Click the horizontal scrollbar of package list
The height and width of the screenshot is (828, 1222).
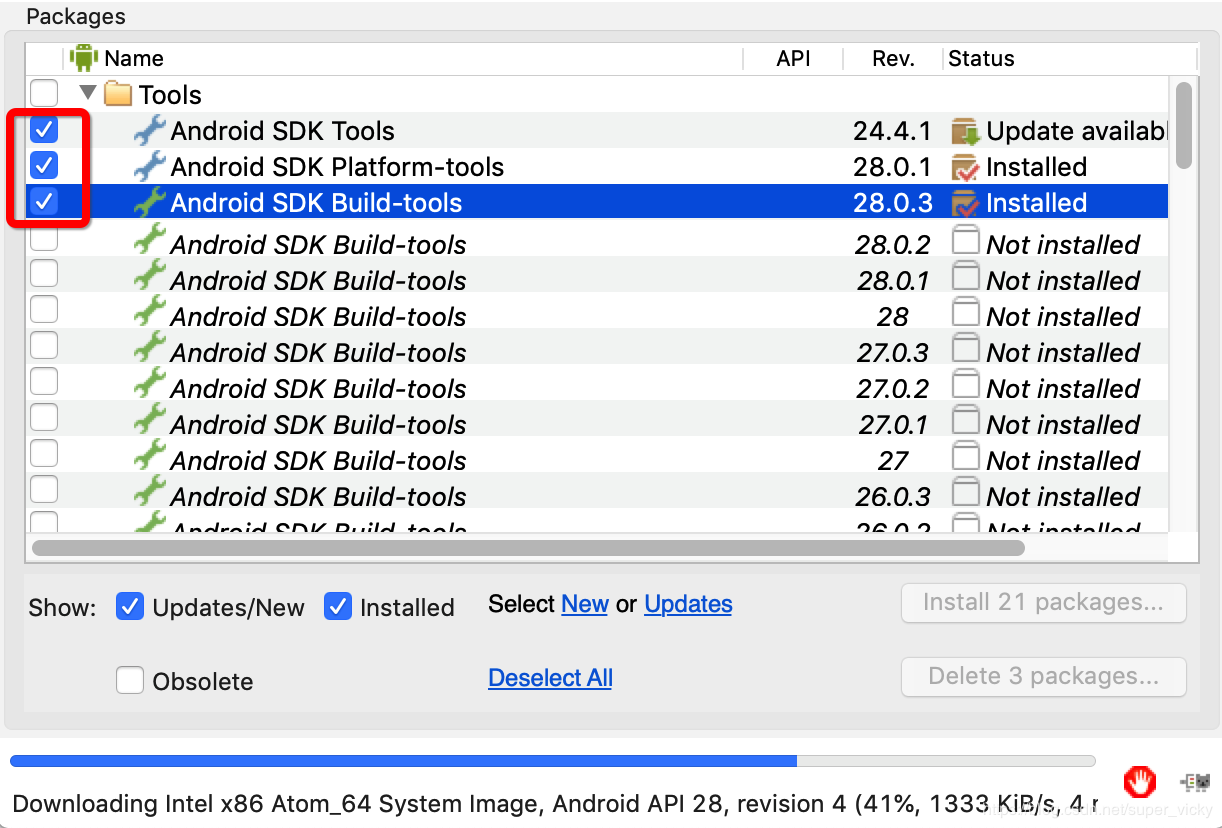[528, 548]
